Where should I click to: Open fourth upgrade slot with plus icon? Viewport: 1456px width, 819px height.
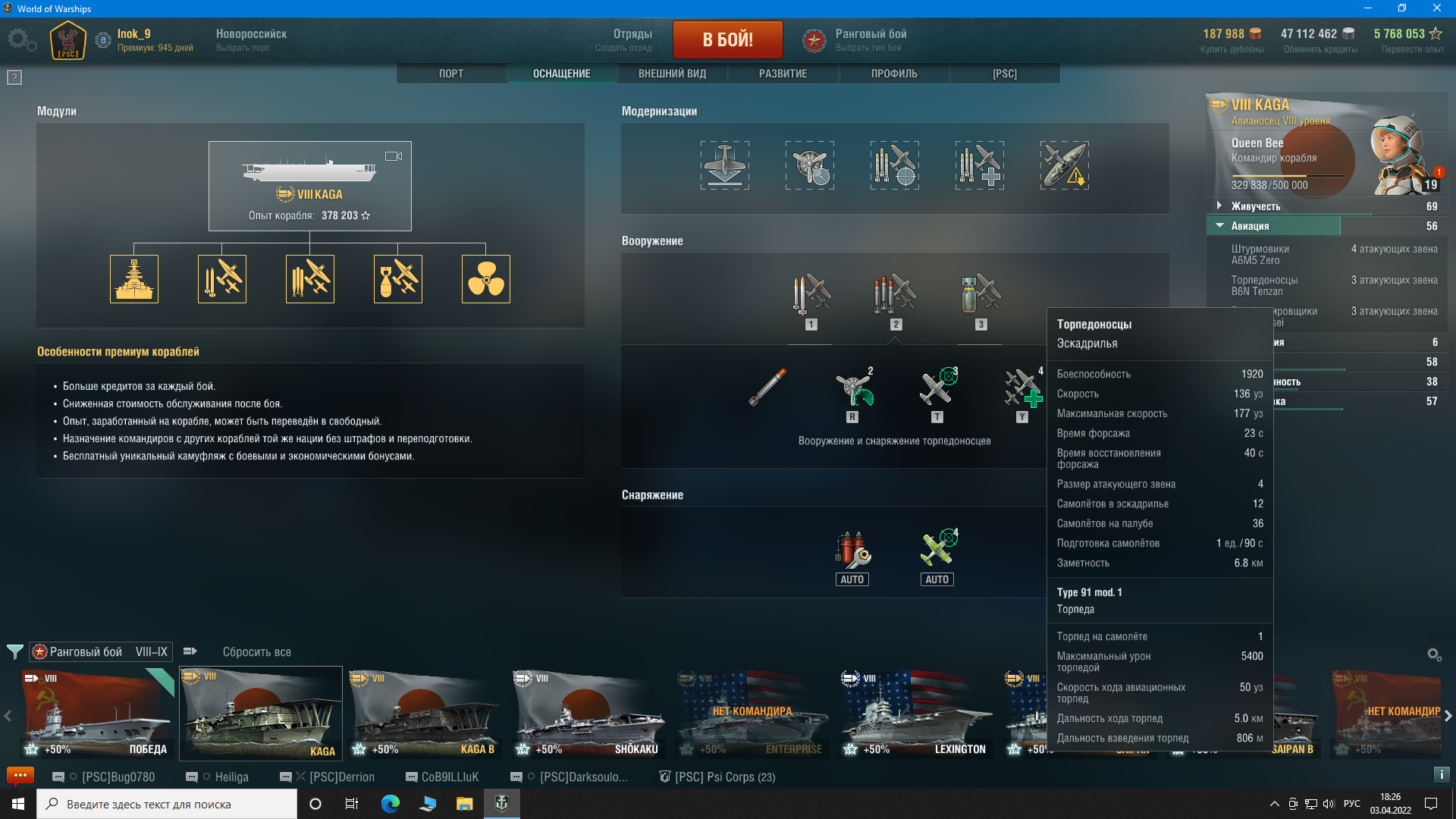pyautogui.click(x=980, y=165)
